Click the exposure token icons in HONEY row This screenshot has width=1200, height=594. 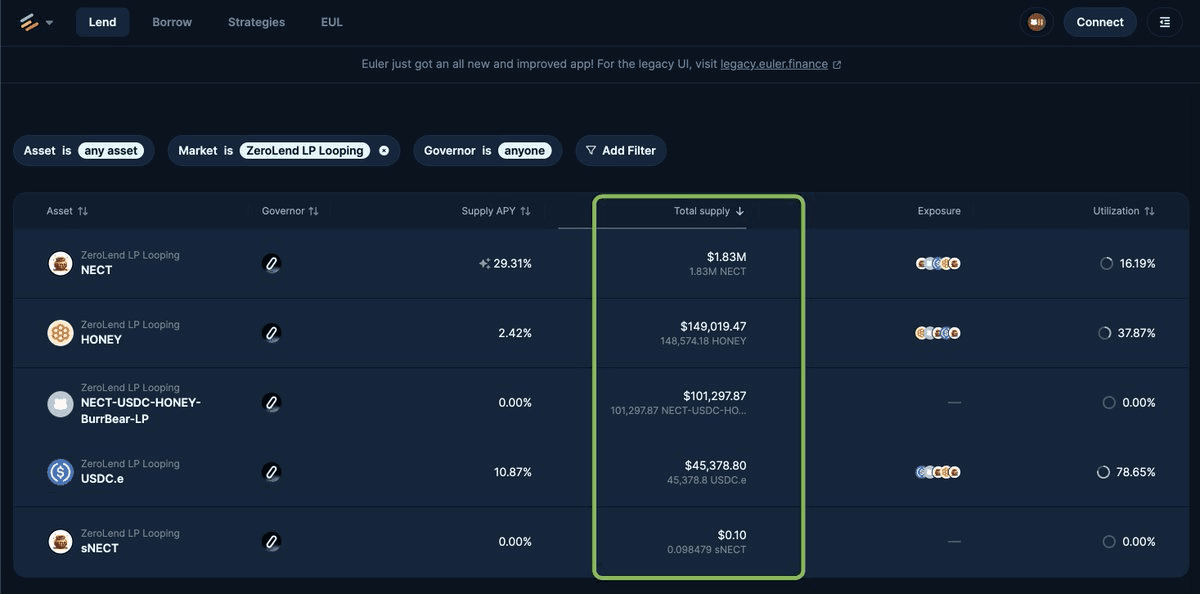(938, 333)
